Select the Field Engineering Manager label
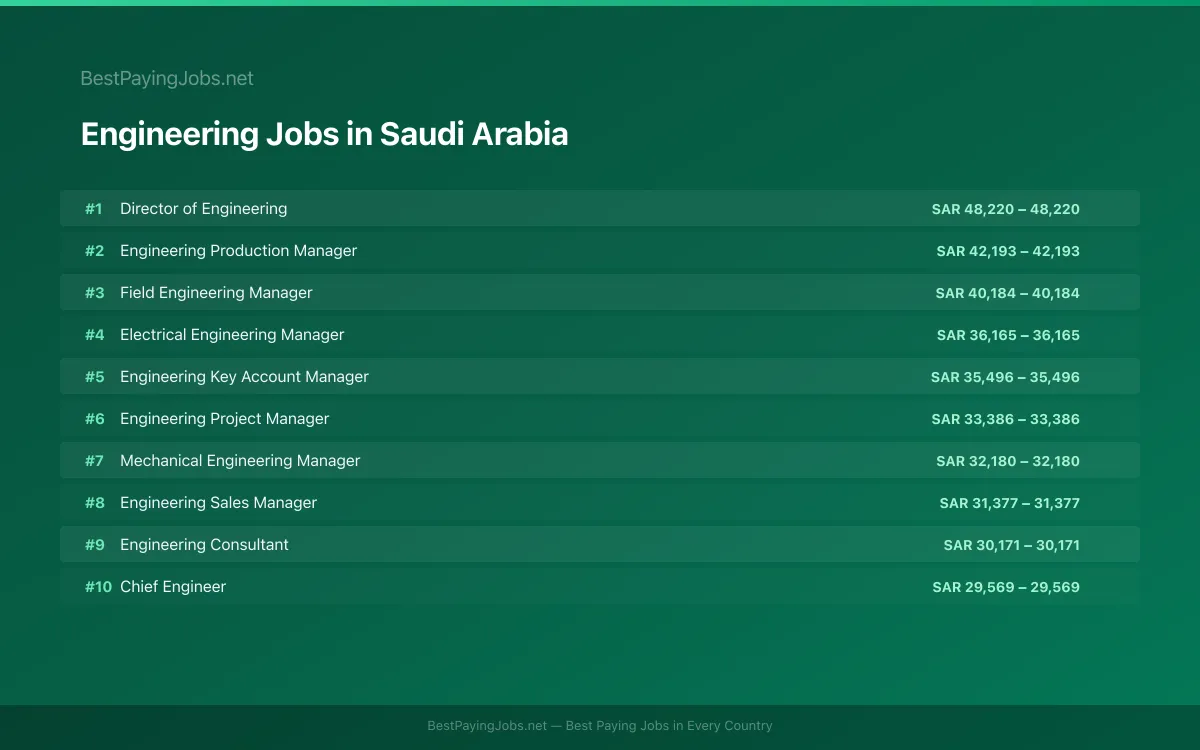The height and width of the screenshot is (750, 1200). coord(216,293)
